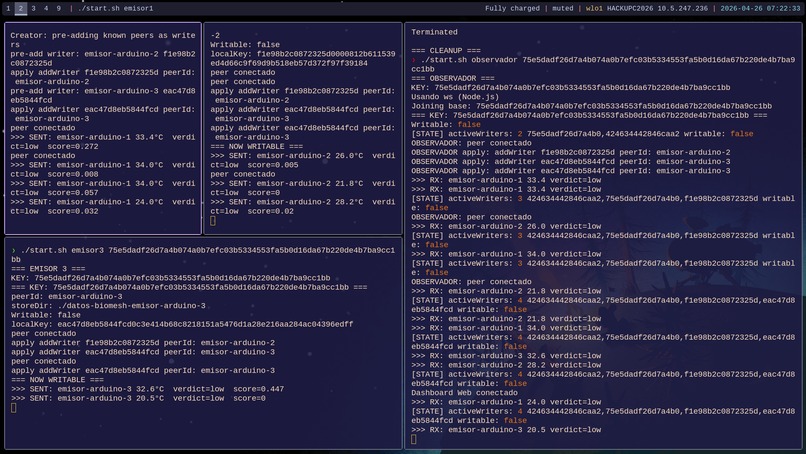Click 'OBSERVADOR apply: addWriter f1e98b2c0872325d' line
The image size is (806, 454).
[x=571, y=152]
